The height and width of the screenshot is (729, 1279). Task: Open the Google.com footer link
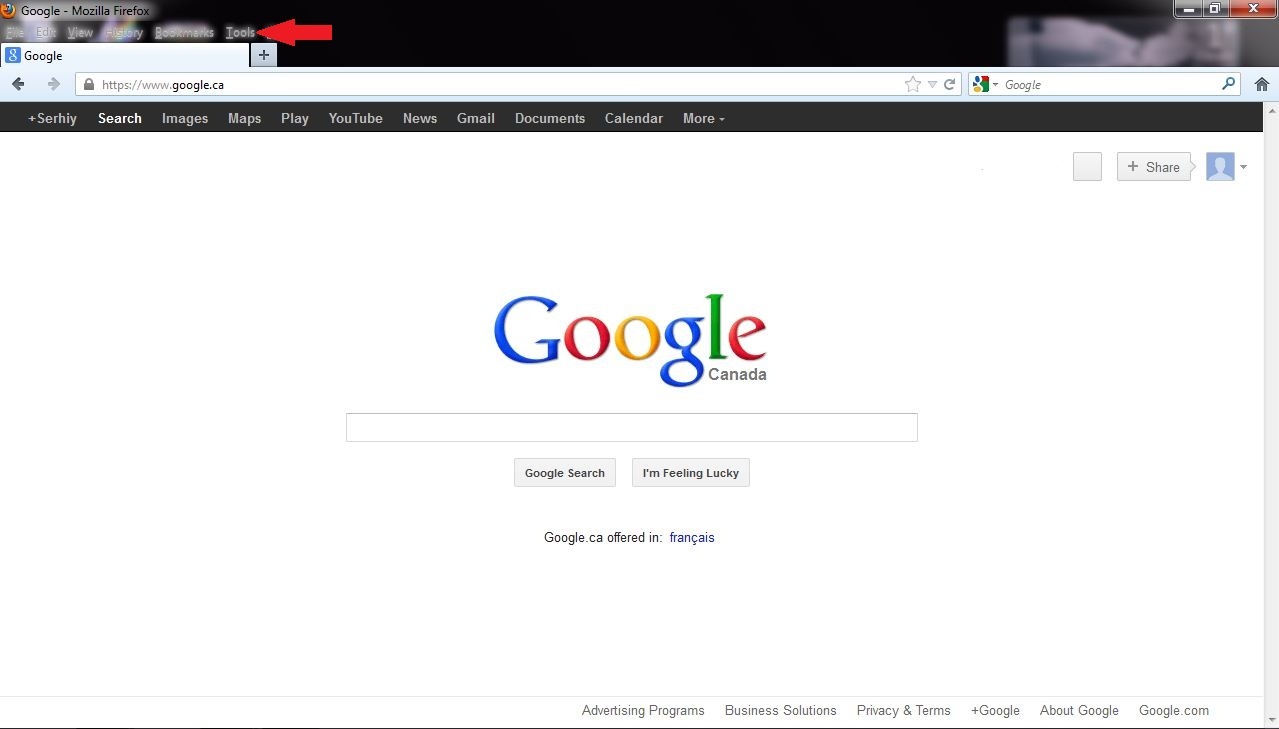point(1174,711)
